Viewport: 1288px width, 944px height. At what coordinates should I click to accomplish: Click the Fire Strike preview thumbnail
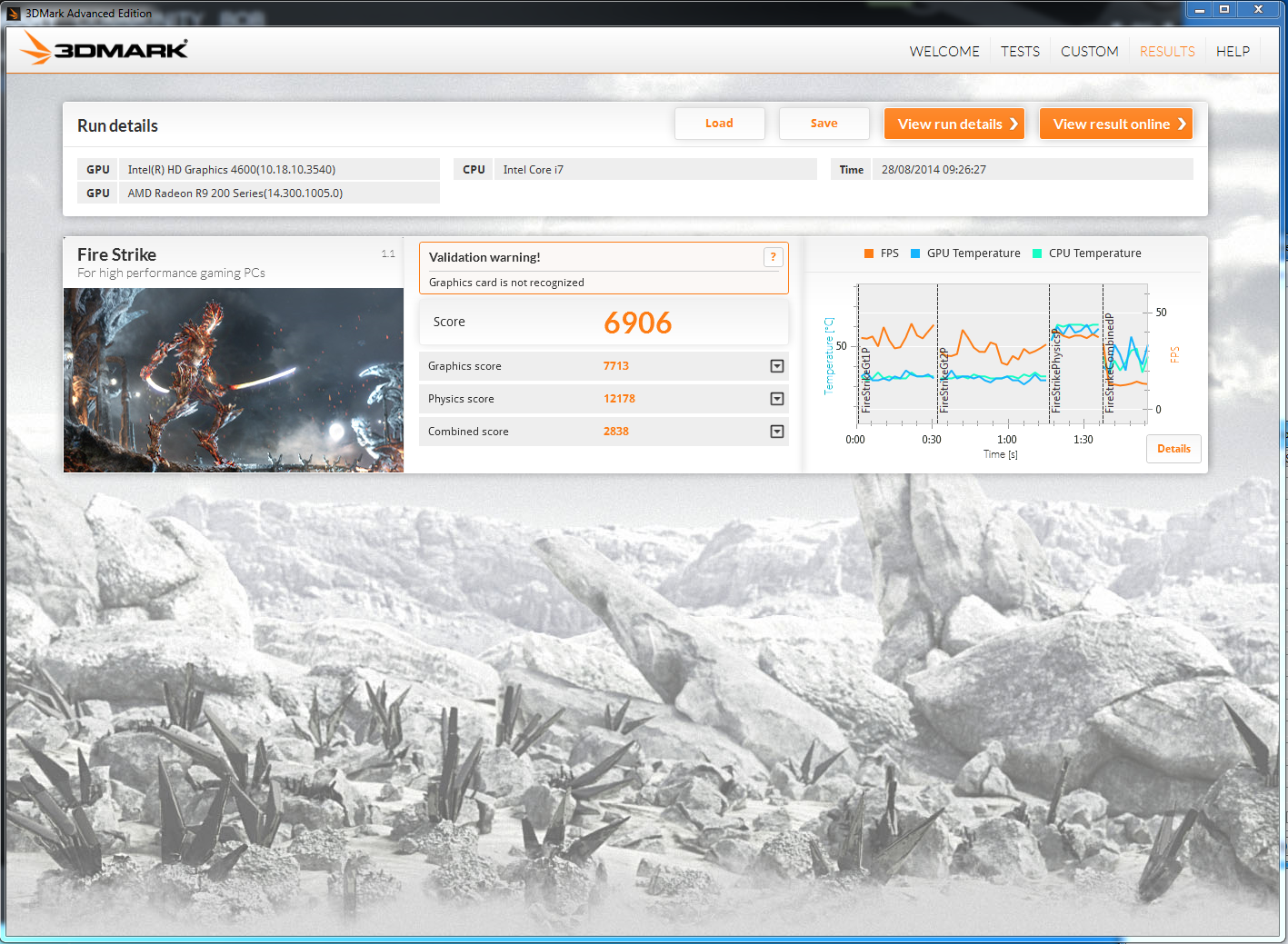pos(234,380)
